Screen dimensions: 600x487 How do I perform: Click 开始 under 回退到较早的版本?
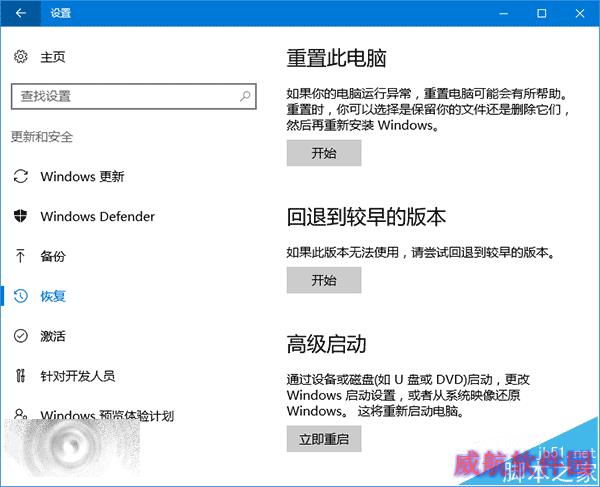point(324,280)
